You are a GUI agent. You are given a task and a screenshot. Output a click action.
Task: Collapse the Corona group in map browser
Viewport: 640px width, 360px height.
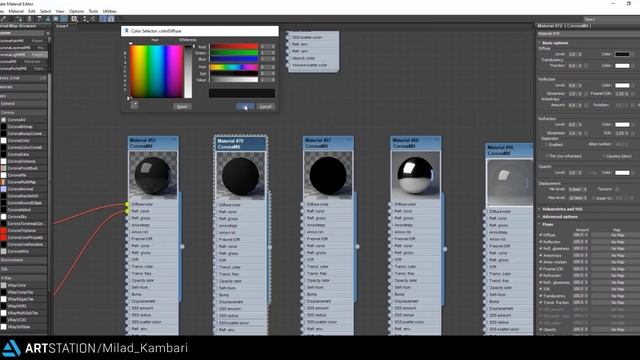24,112
